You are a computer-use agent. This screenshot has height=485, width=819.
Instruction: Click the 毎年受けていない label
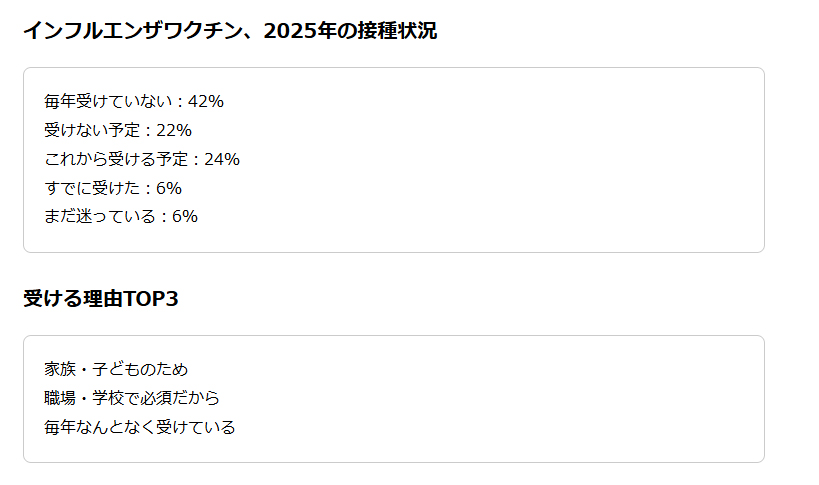(x=108, y=101)
